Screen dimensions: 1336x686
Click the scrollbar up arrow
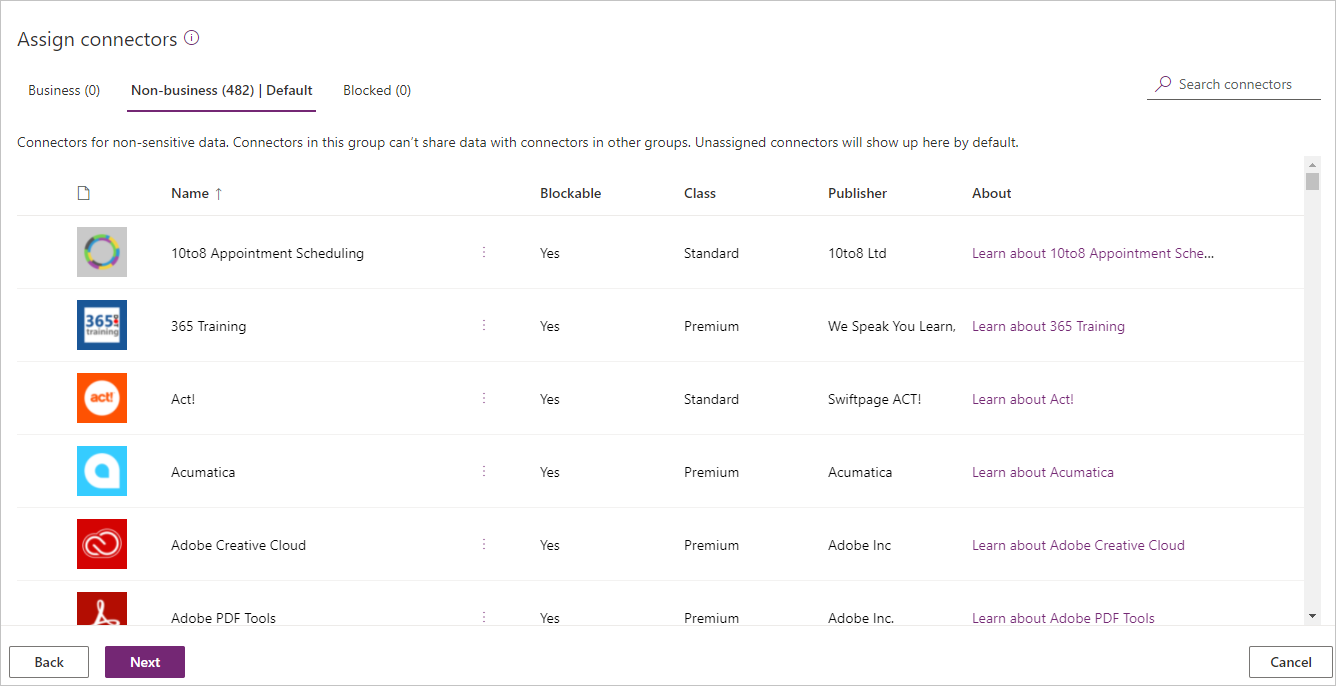[x=1312, y=163]
